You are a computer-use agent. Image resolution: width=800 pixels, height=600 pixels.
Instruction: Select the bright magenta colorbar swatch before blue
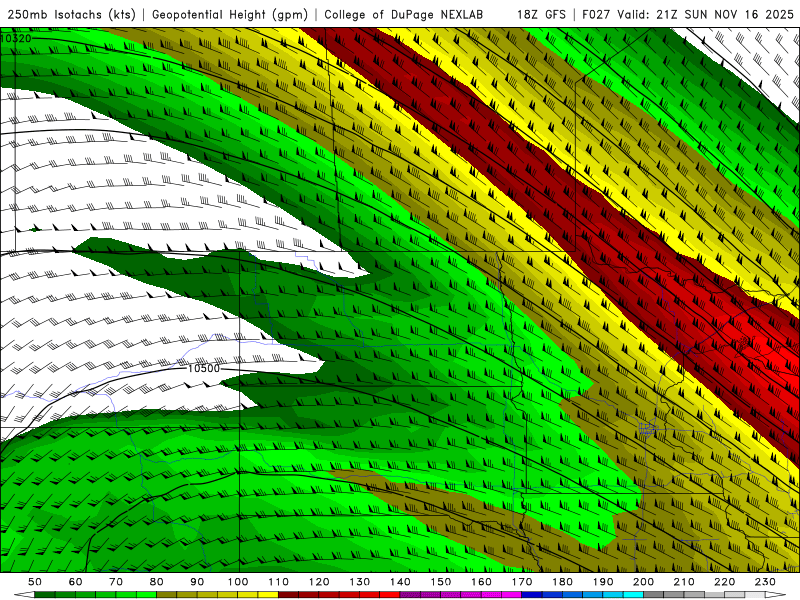pos(511,595)
